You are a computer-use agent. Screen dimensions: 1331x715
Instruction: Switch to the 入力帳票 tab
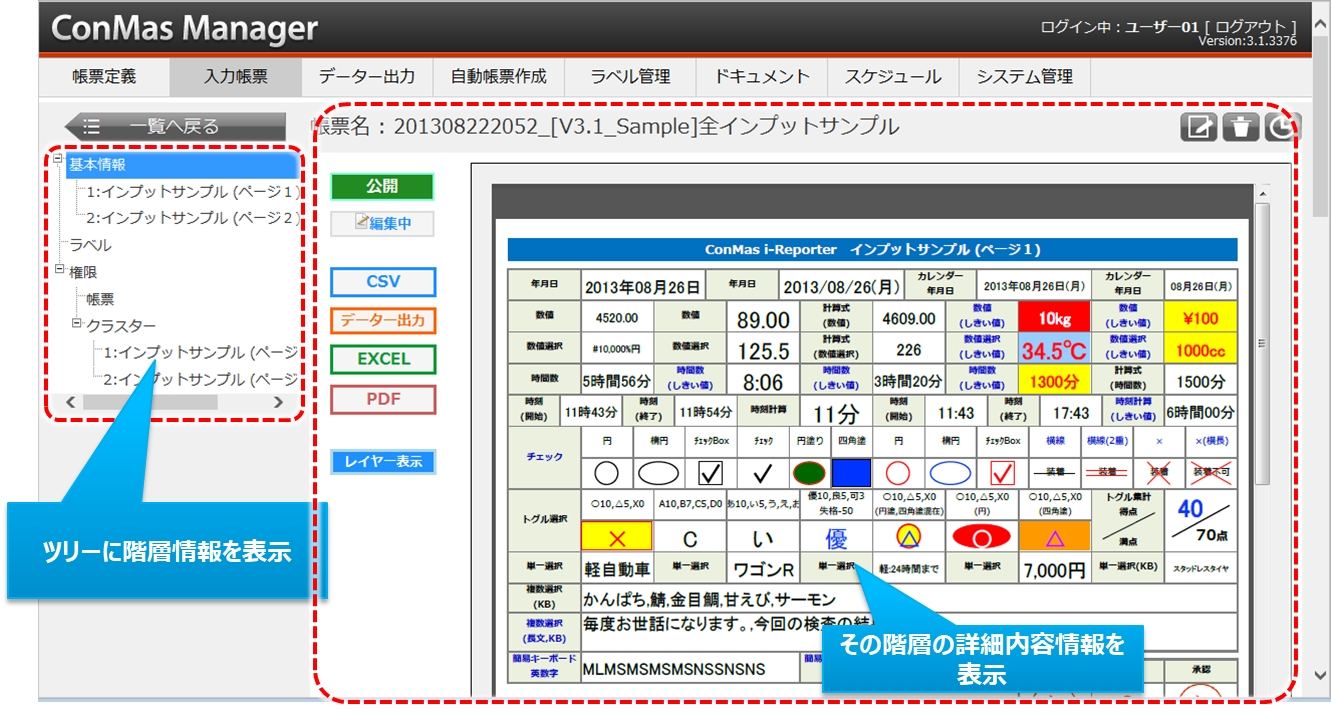[x=236, y=76]
